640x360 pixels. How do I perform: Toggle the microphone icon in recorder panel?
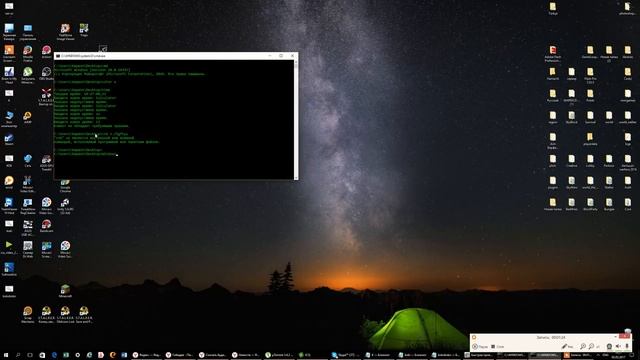(x=627, y=347)
